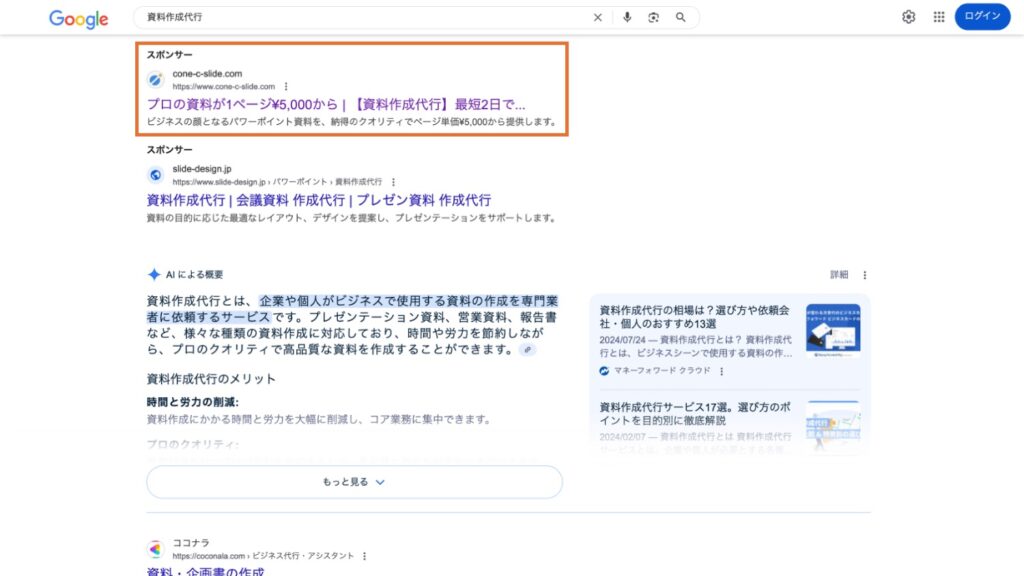Start voice search with the microphone icon
The image size is (1024, 576).
point(627,18)
